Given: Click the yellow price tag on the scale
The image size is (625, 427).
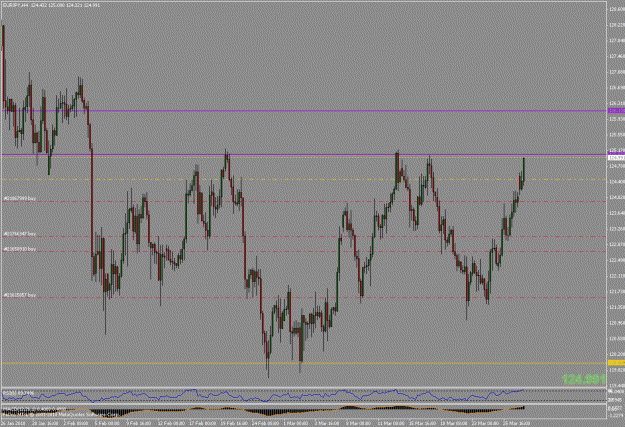Looking at the screenshot, I should pos(616,363).
